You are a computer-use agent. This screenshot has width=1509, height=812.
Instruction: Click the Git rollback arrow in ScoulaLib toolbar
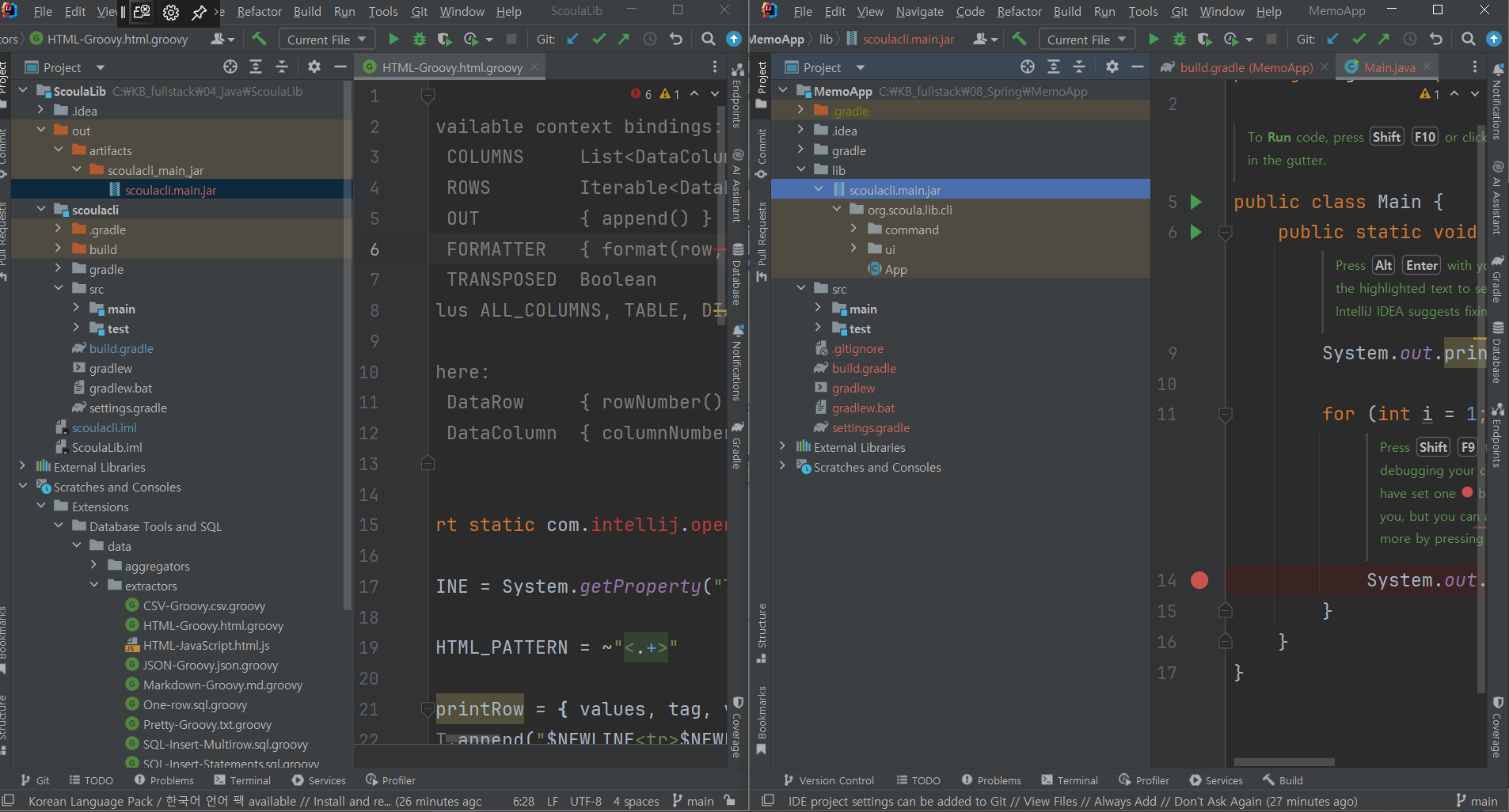click(x=675, y=39)
